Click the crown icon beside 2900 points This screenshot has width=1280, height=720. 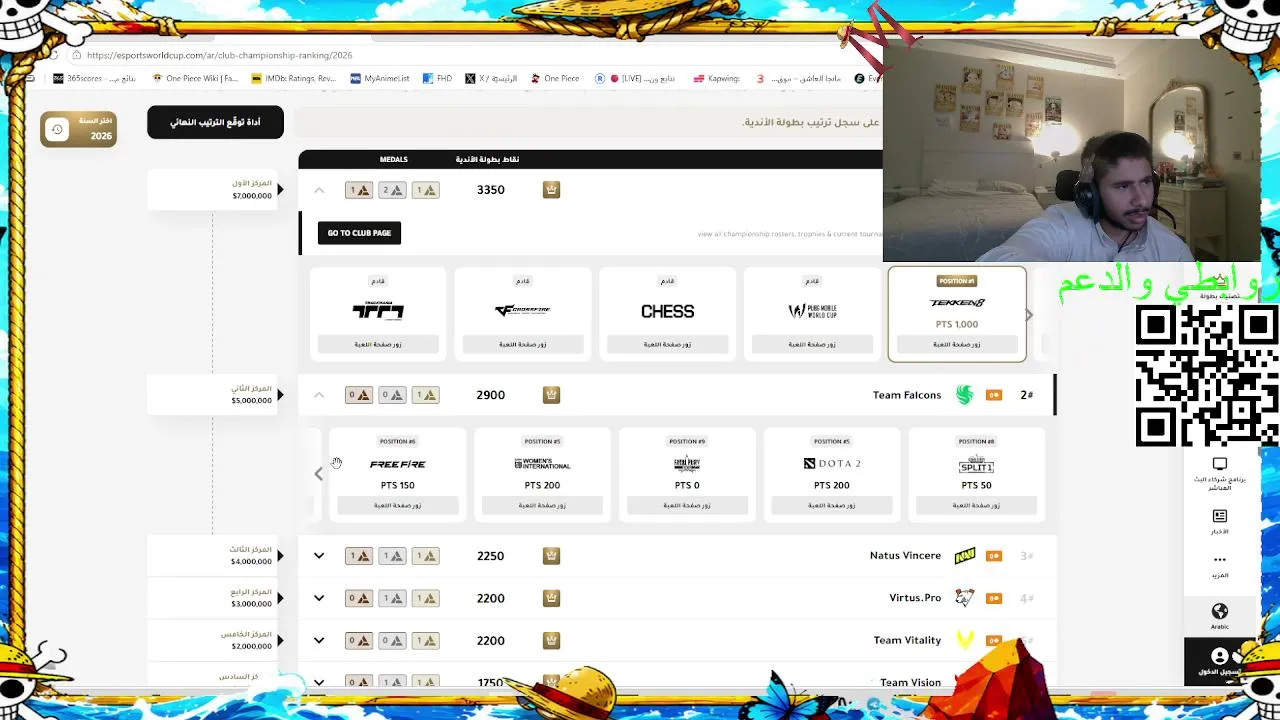tap(551, 395)
